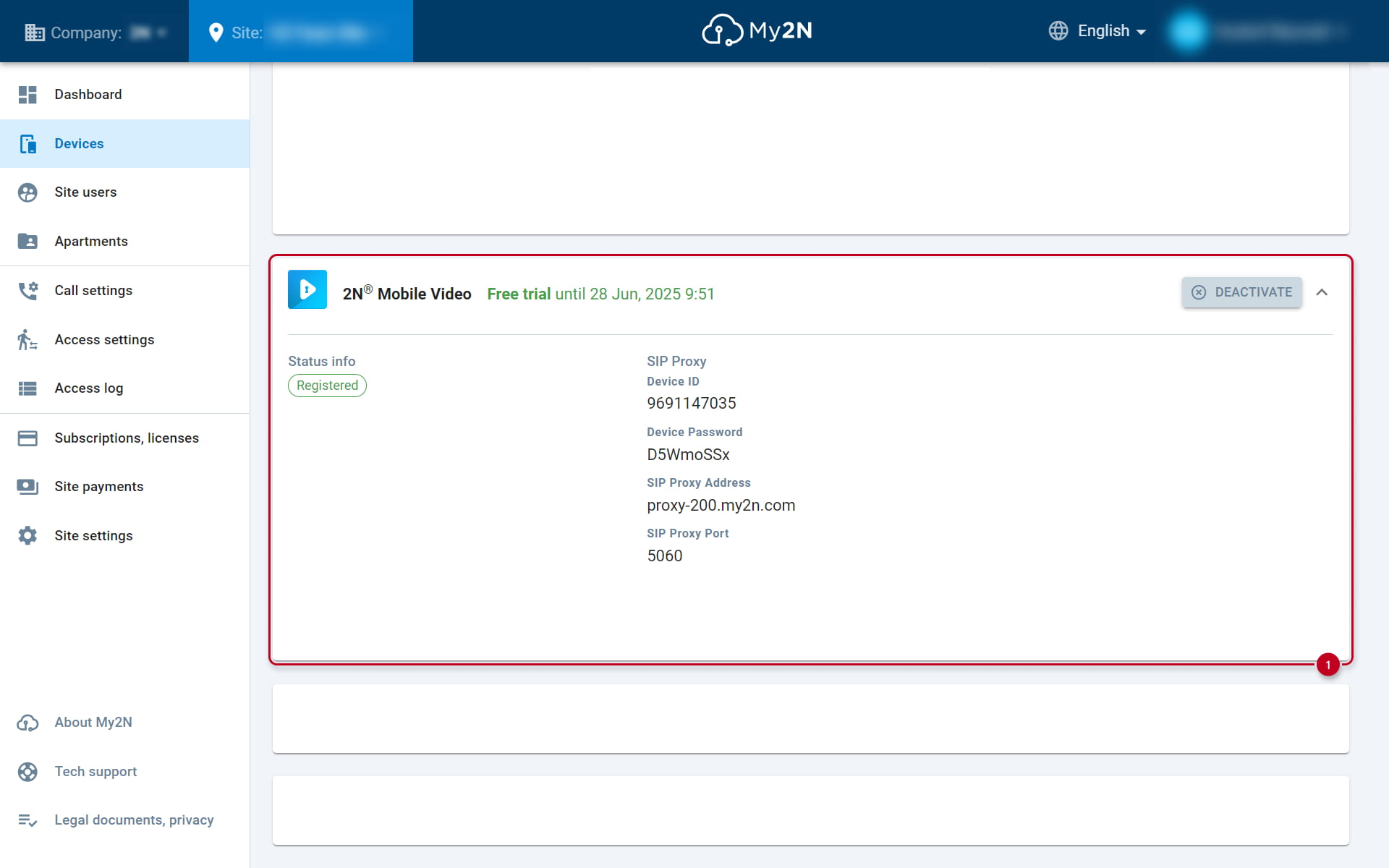The image size is (1389, 868).
Task: Open Legal documents, privacy link
Action: pyautogui.click(x=124, y=820)
